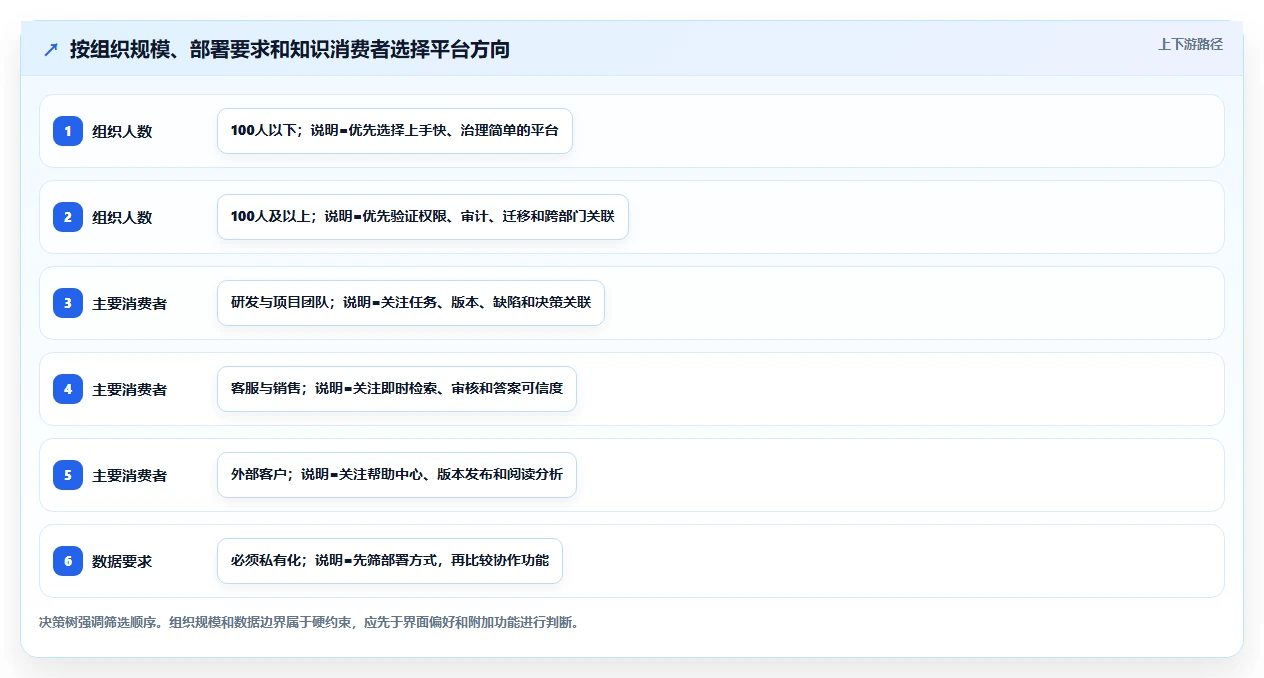This screenshot has height=678, width=1264.
Task: Click the arrow icon beside the title
Action: coord(51,50)
